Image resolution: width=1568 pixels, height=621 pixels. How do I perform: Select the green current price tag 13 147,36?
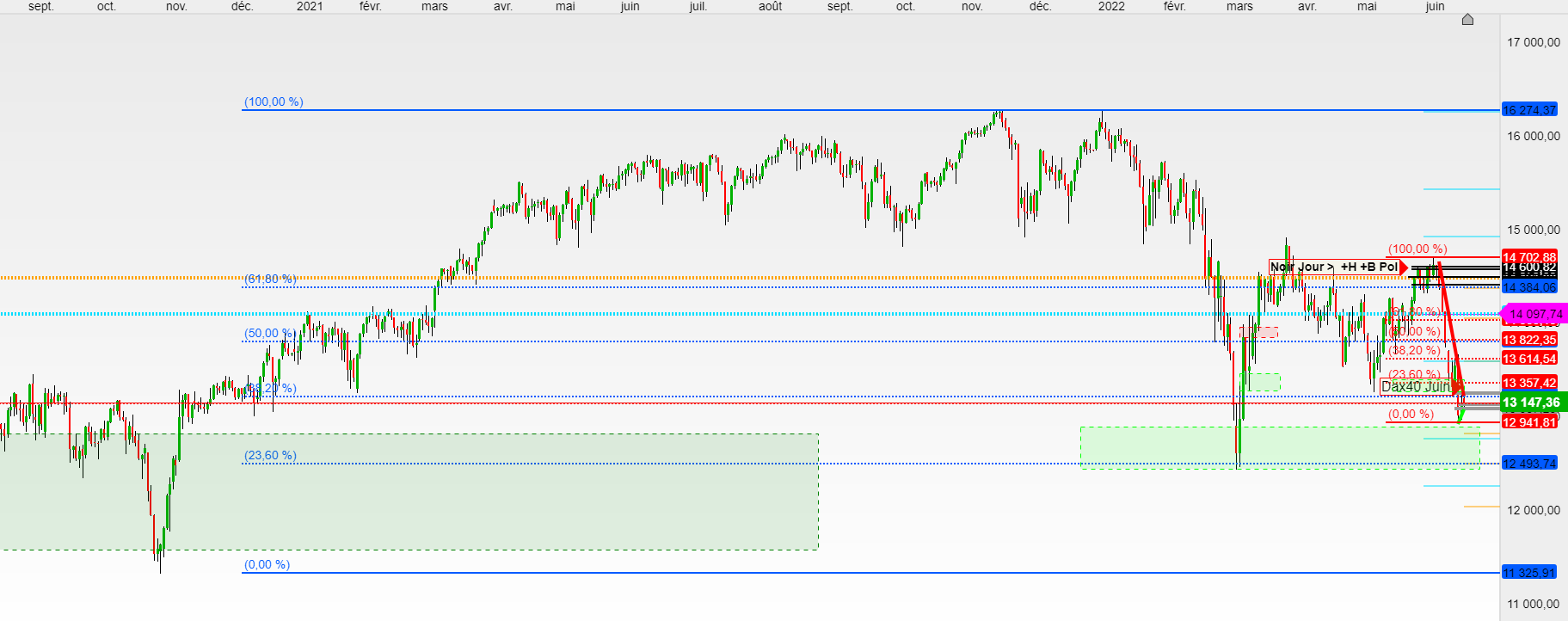[x=1530, y=402]
